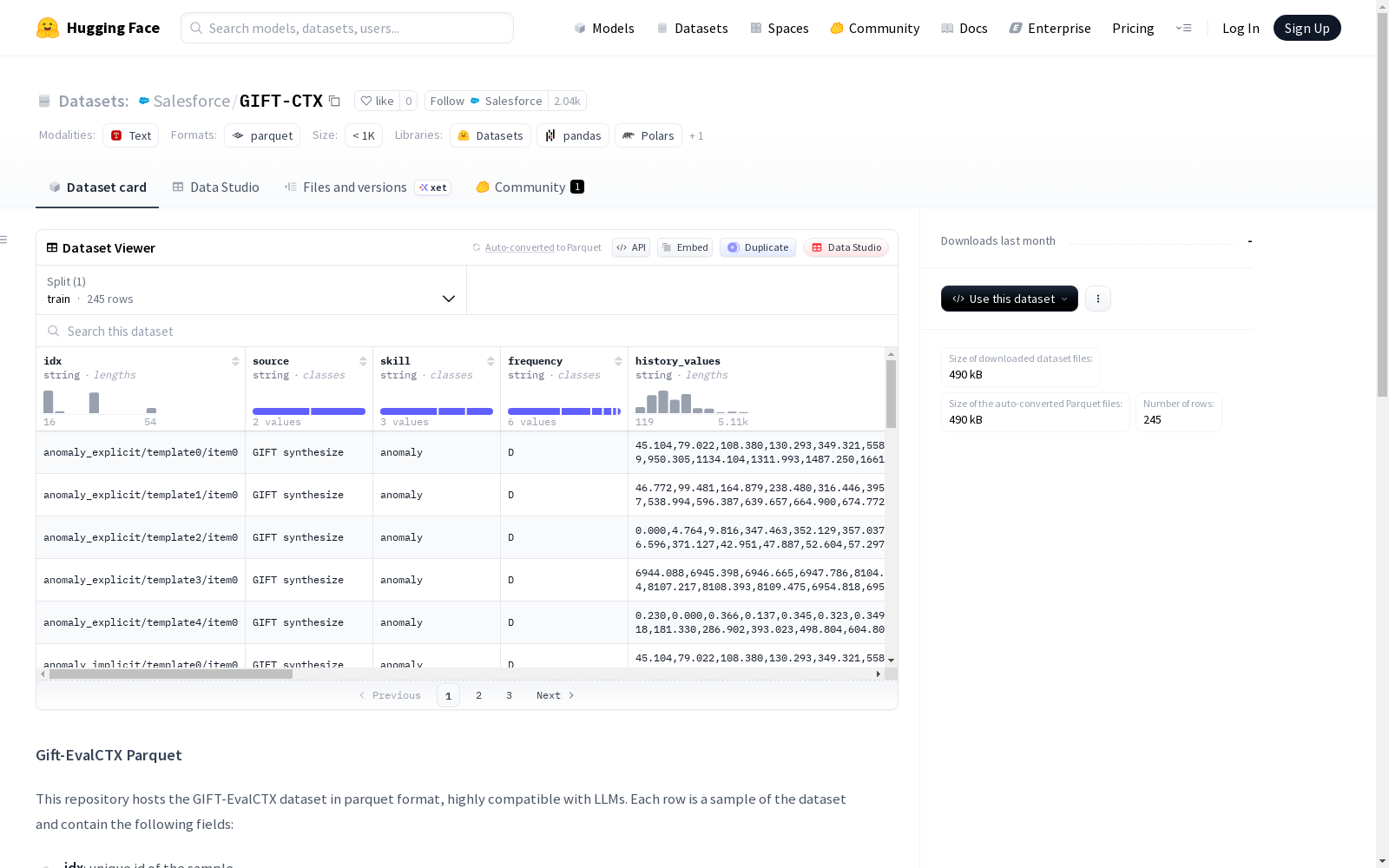Sort the skill column
This screenshot has height=868, width=1389.
point(490,361)
